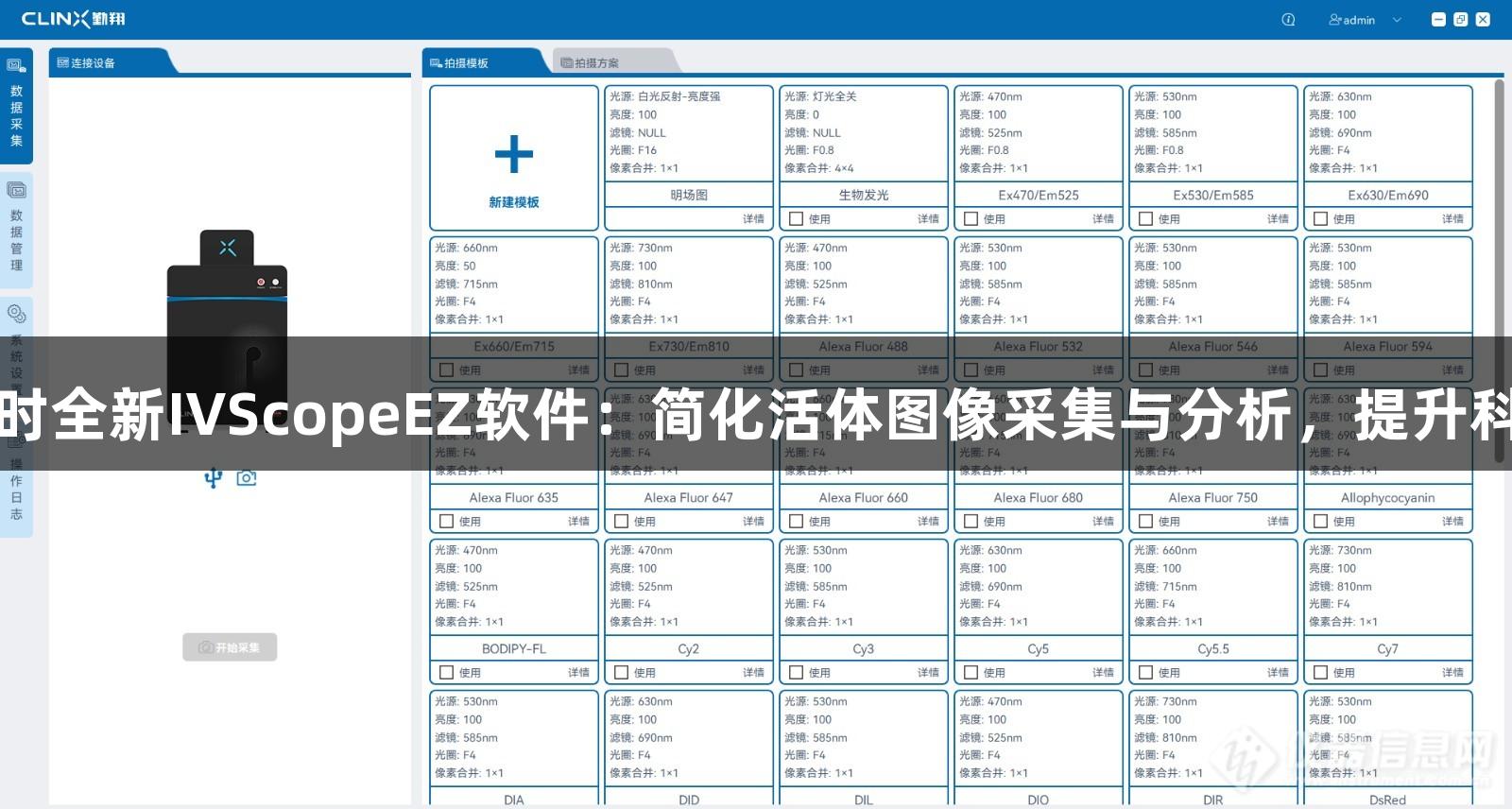This screenshot has height=809, width=1512.
Task: Click the 开始采集 button
Action: 230,647
